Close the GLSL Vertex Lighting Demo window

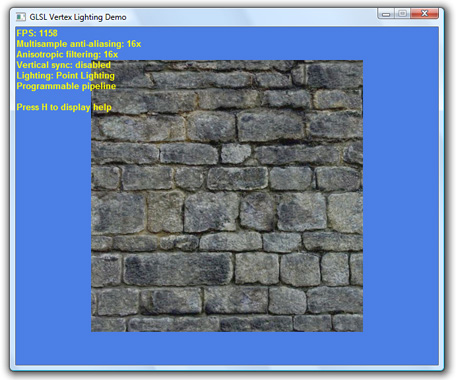[x=424, y=14]
